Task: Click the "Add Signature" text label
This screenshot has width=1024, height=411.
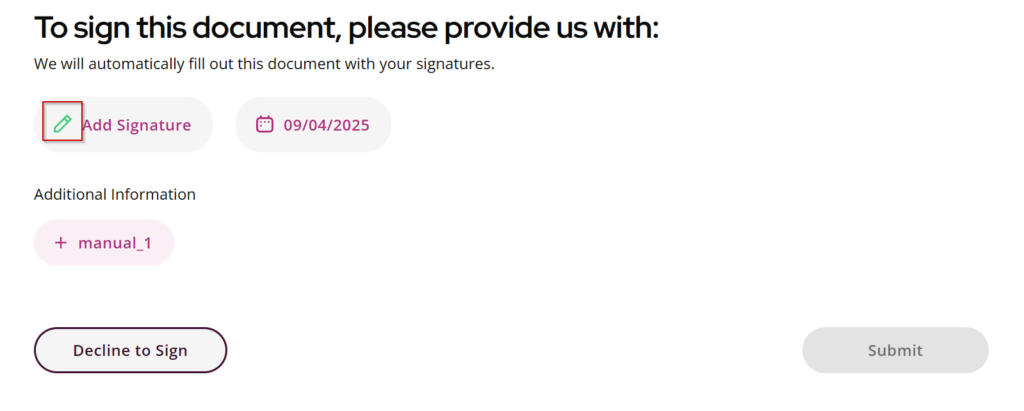Action: click(136, 125)
